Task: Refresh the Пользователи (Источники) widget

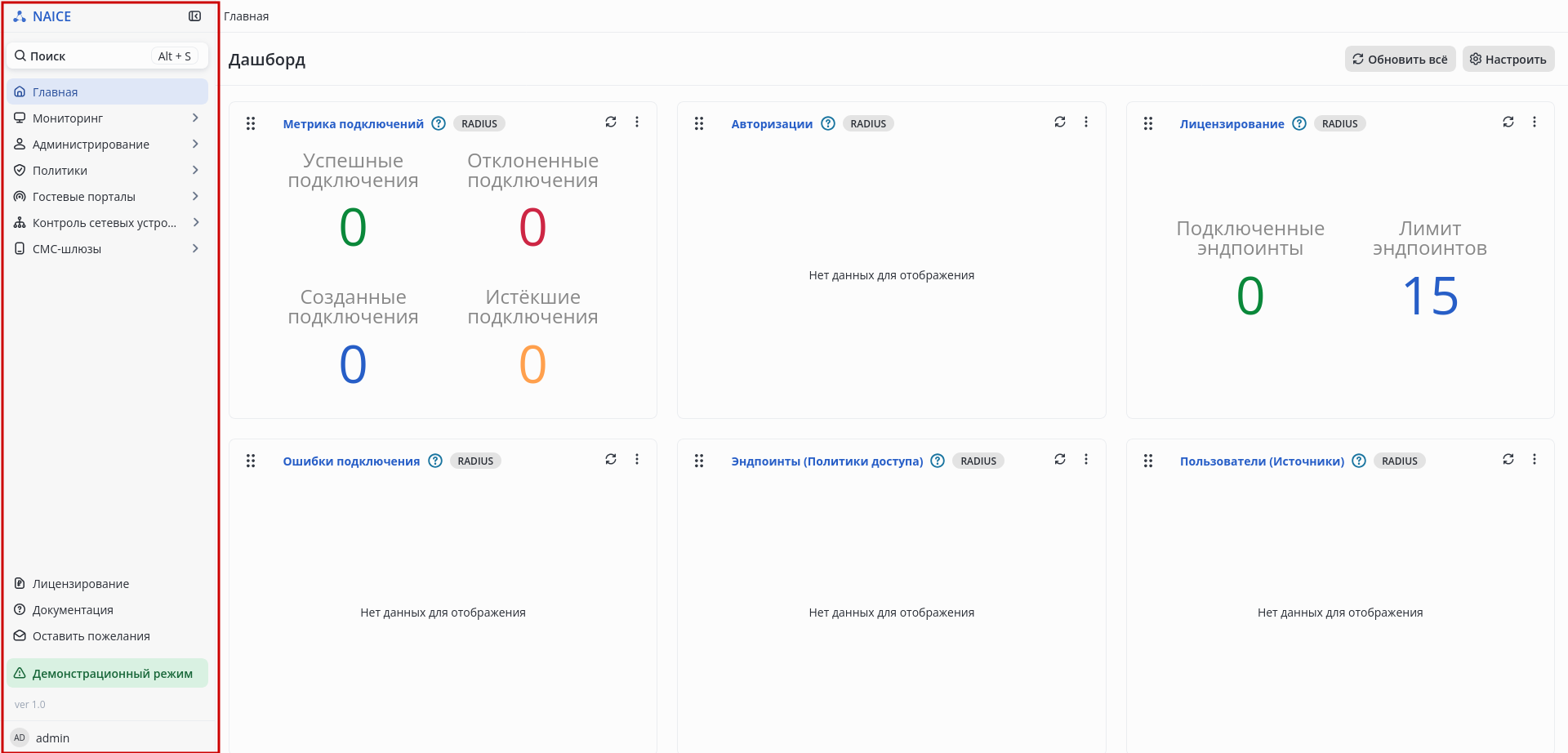Action: point(1508,460)
